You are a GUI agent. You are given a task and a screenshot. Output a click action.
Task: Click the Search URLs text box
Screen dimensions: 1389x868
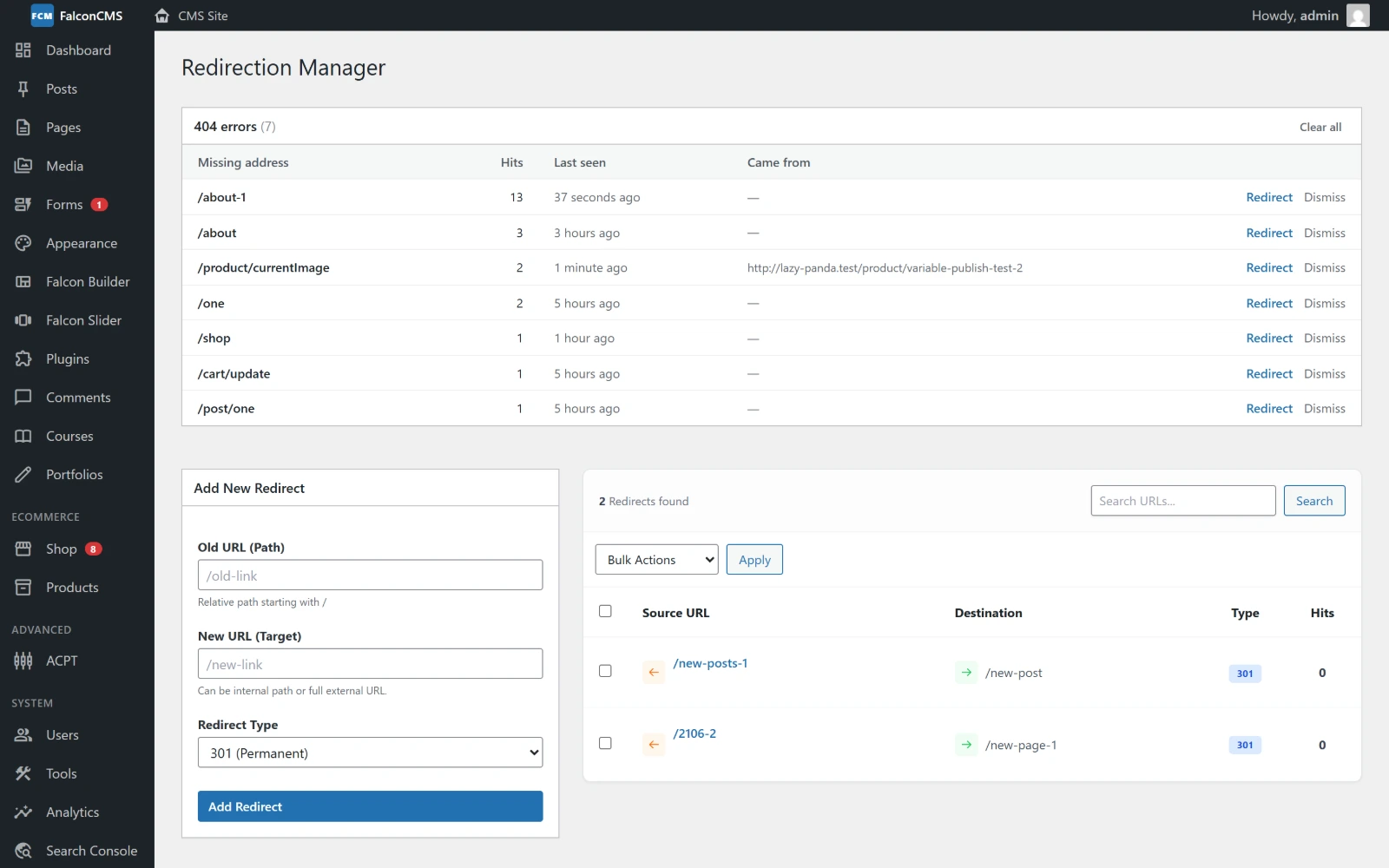1182,501
